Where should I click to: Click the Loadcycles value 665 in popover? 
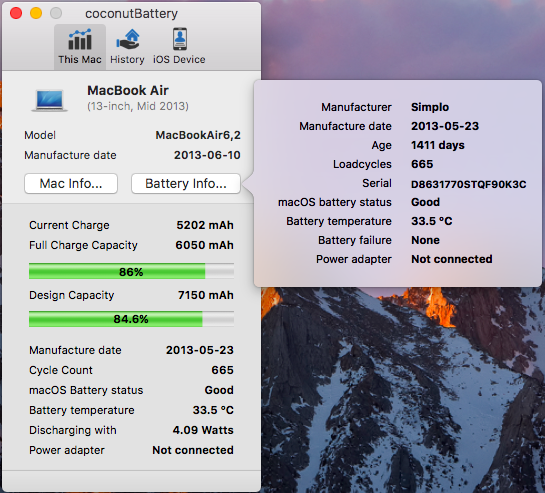[422, 164]
